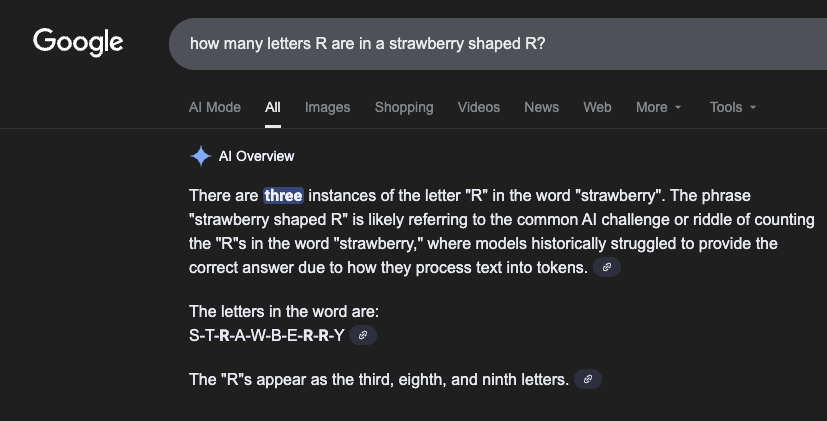This screenshot has width=827, height=421.
Task: Open the Shopping tab
Action: click(404, 107)
